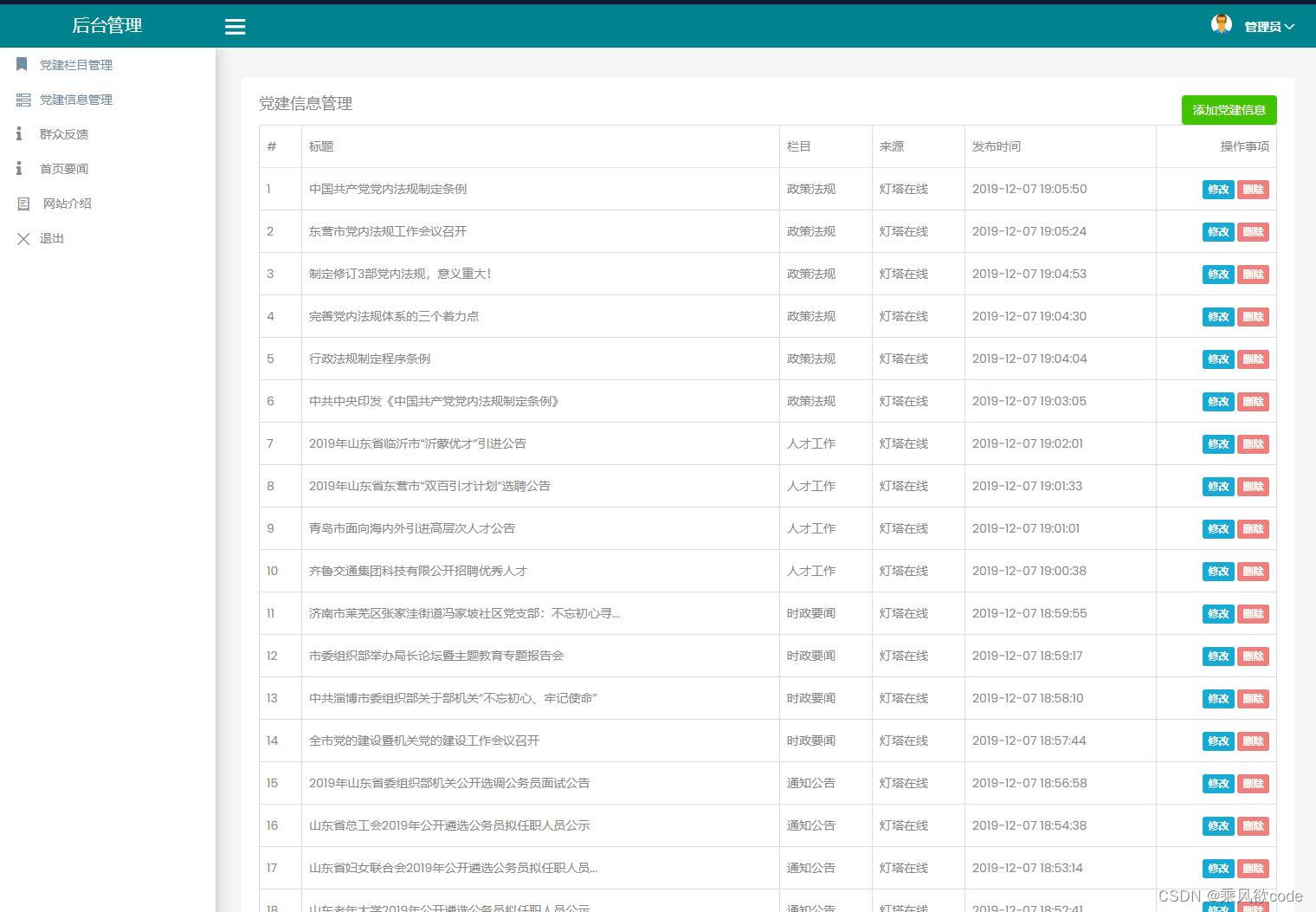This screenshot has height=912, width=1316.
Task: Click timestamp 2019-12-07 19:05:50
Action: [x=1029, y=189]
